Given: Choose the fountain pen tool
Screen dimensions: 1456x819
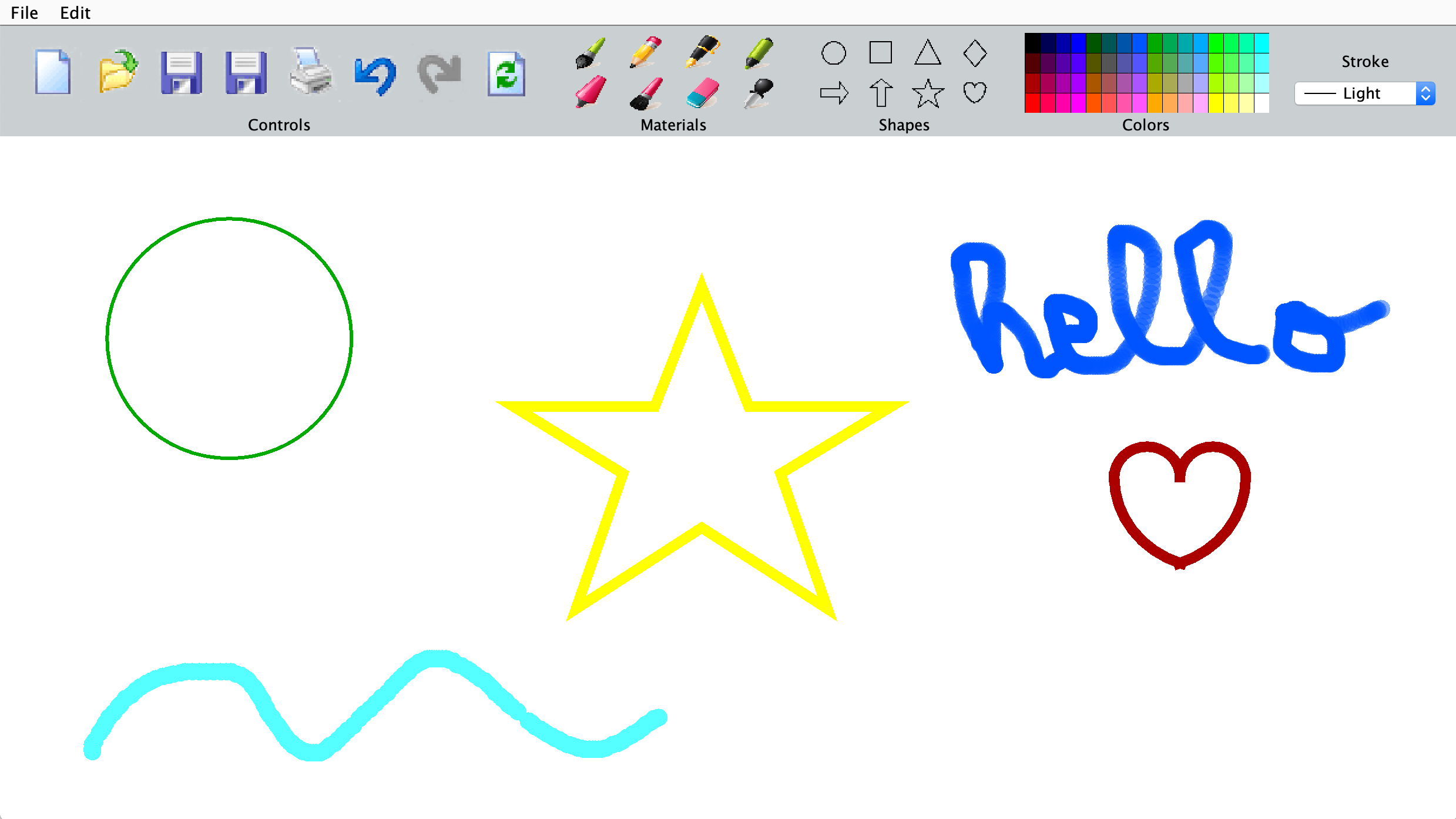Looking at the screenshot, I should [x=702, y=52].
